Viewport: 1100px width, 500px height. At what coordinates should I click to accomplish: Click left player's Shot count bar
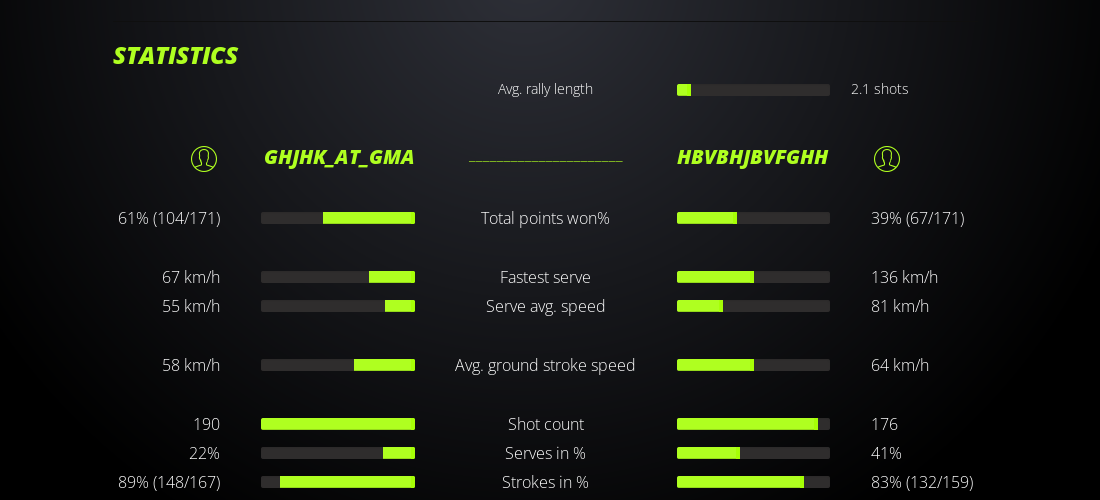[x=338, y=424]
